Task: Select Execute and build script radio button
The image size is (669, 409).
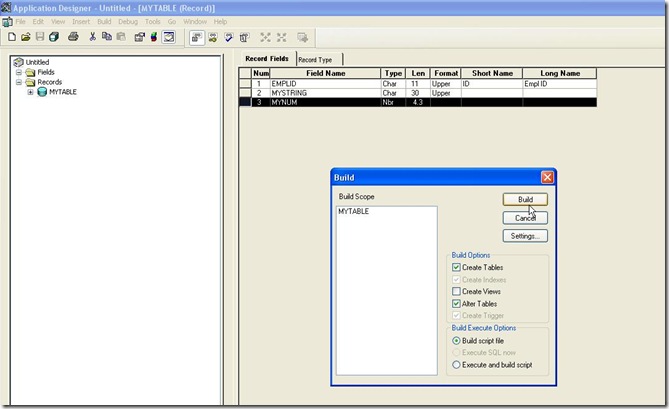Action: pos(457,365)
